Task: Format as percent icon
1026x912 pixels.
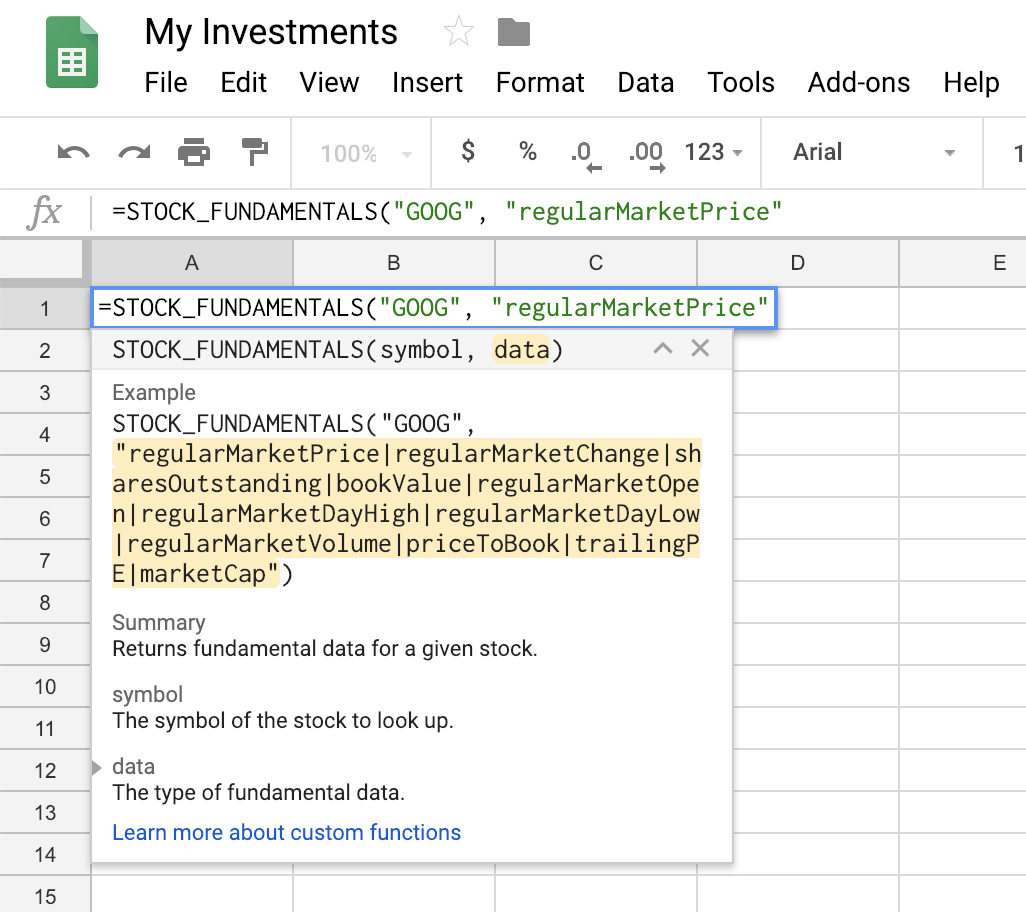Action: pos(528,152)
